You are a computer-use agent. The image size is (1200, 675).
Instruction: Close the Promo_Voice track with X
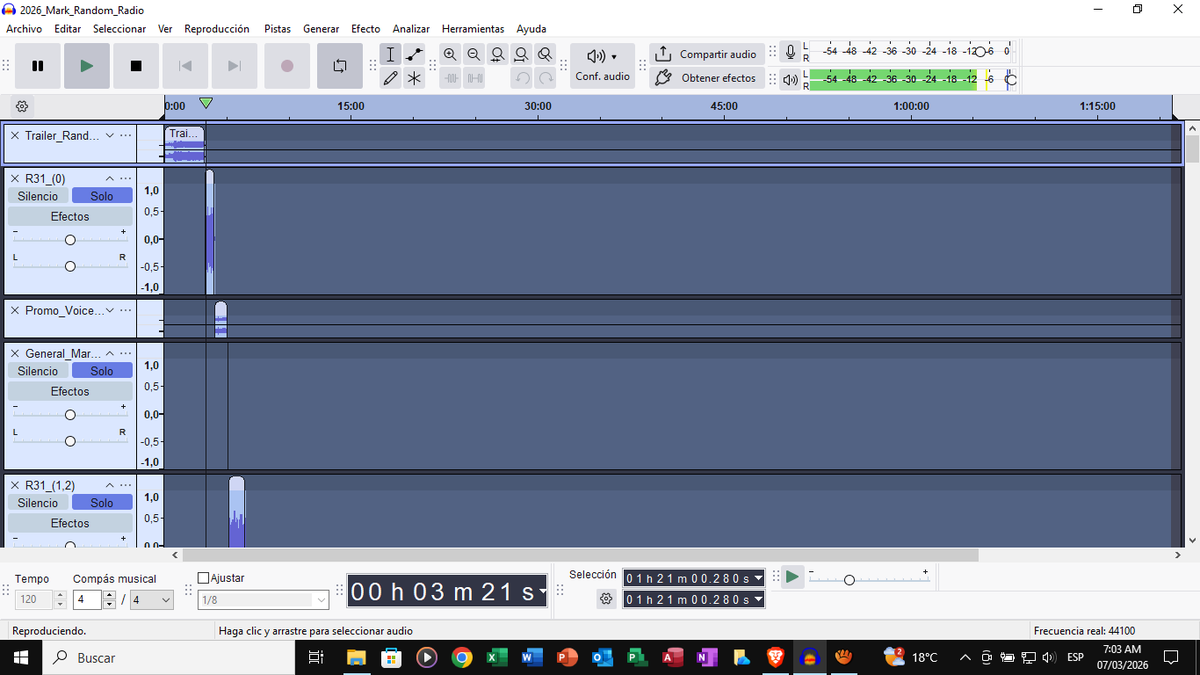15,310
